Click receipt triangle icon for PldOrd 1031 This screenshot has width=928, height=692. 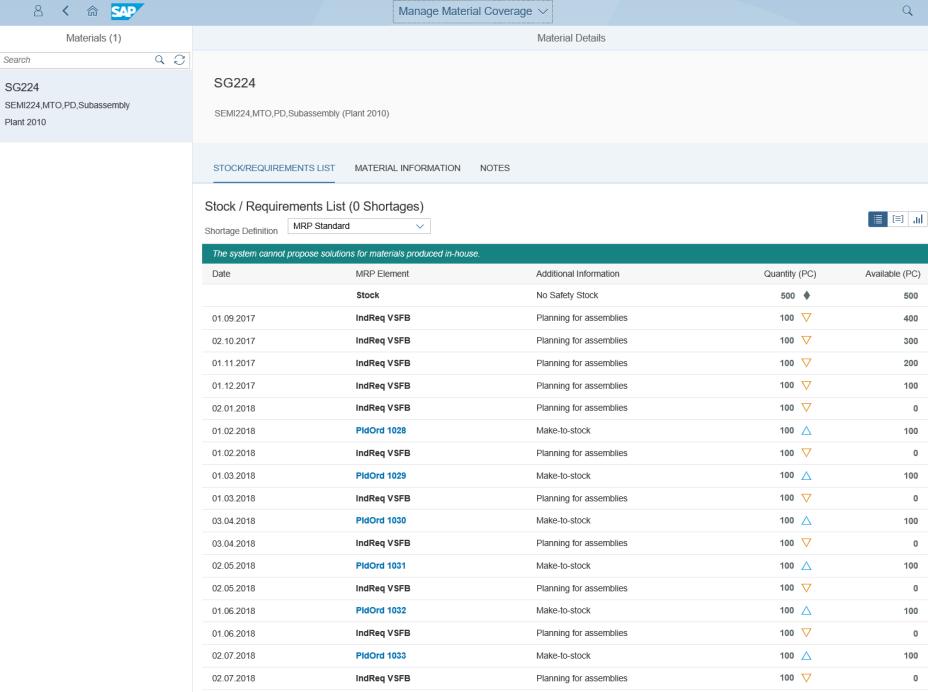point(806,565)
